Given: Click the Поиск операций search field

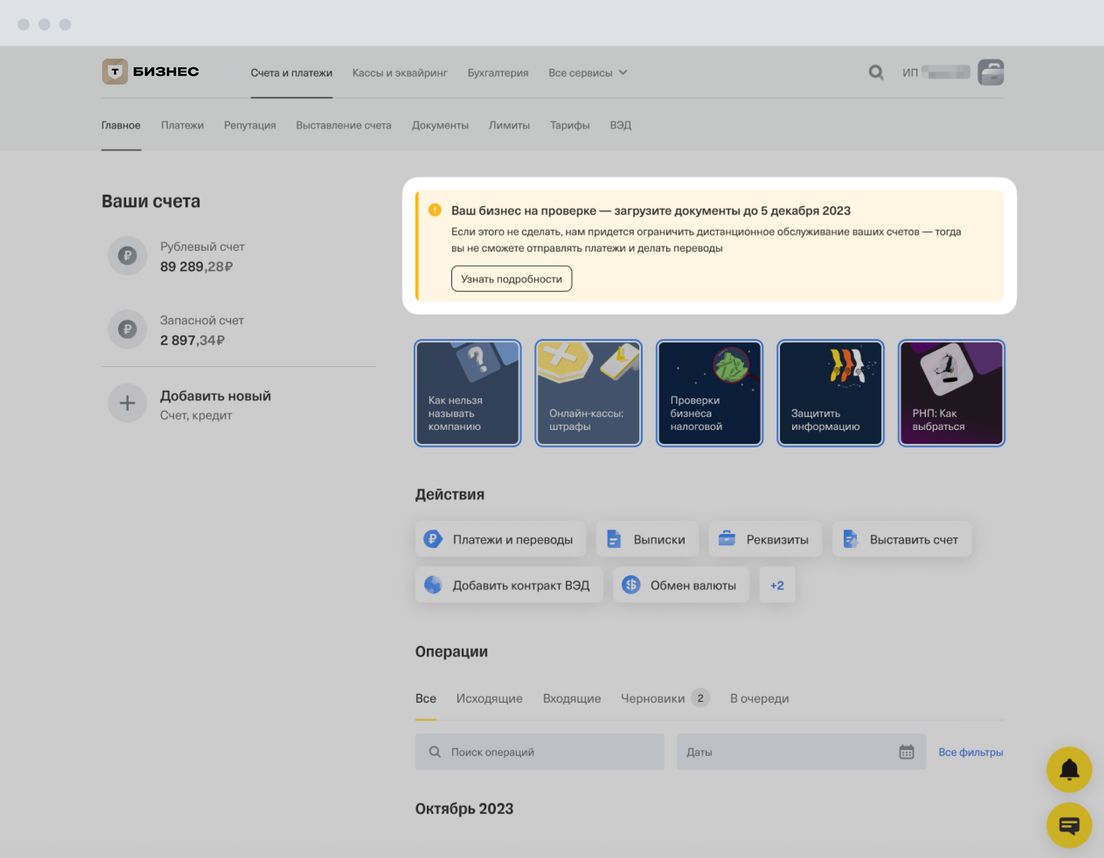Looking at the screenshot, I should point(540,752).
